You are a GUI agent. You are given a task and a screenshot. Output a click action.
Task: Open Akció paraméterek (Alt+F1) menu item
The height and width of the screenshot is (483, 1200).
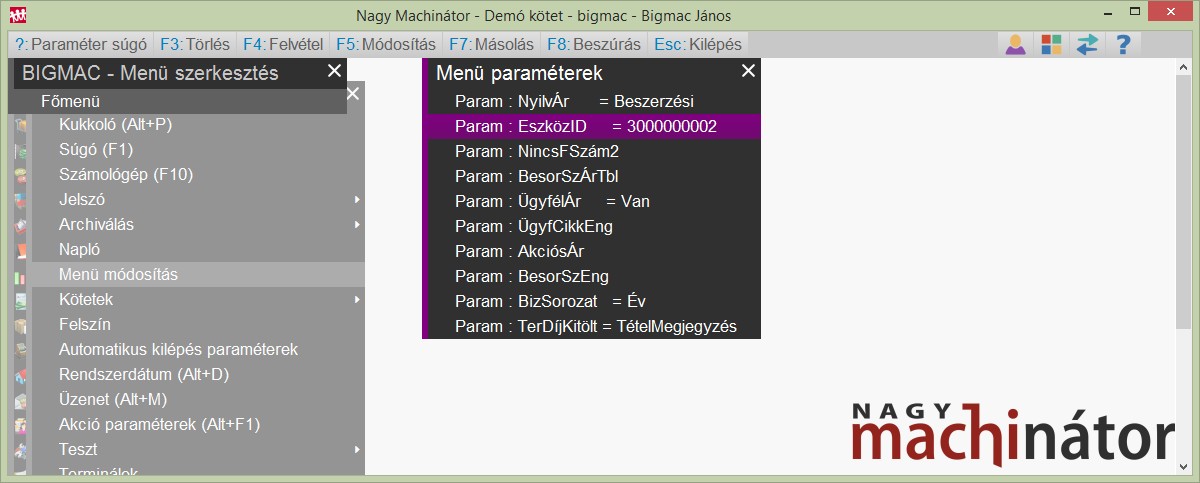tap(197, 424)
